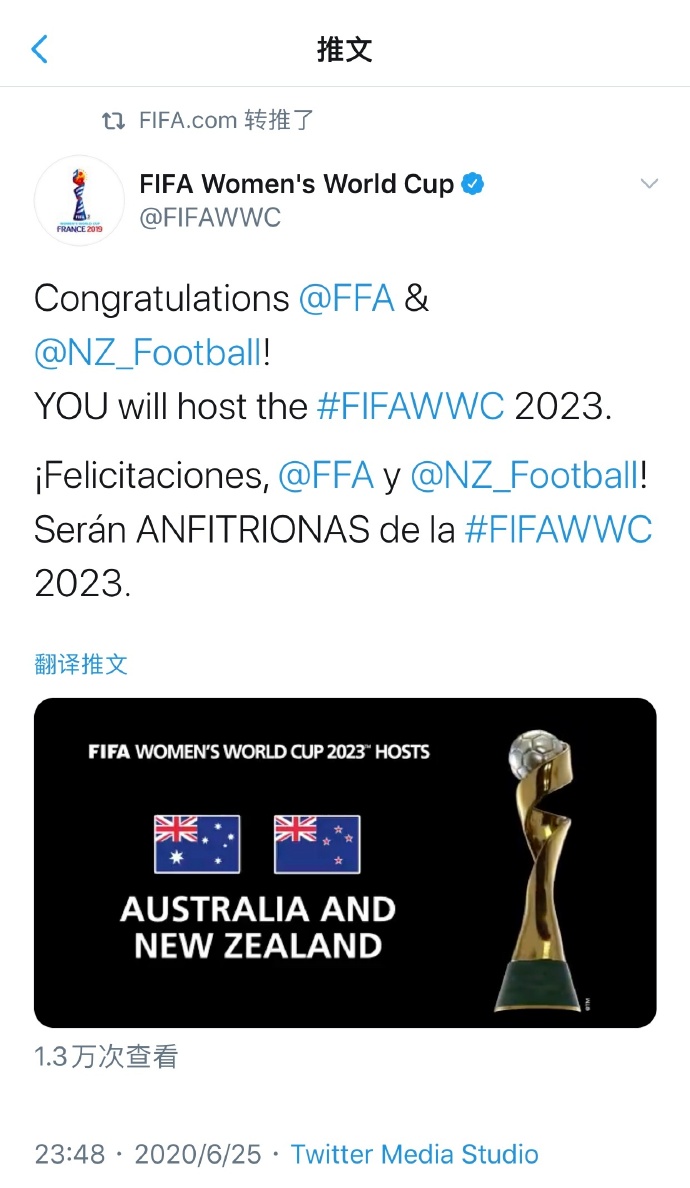Expand the tweet options chevron
The height and width of the screenshot is (1188, 690).
pyautogui.click(x=649, y=184)
